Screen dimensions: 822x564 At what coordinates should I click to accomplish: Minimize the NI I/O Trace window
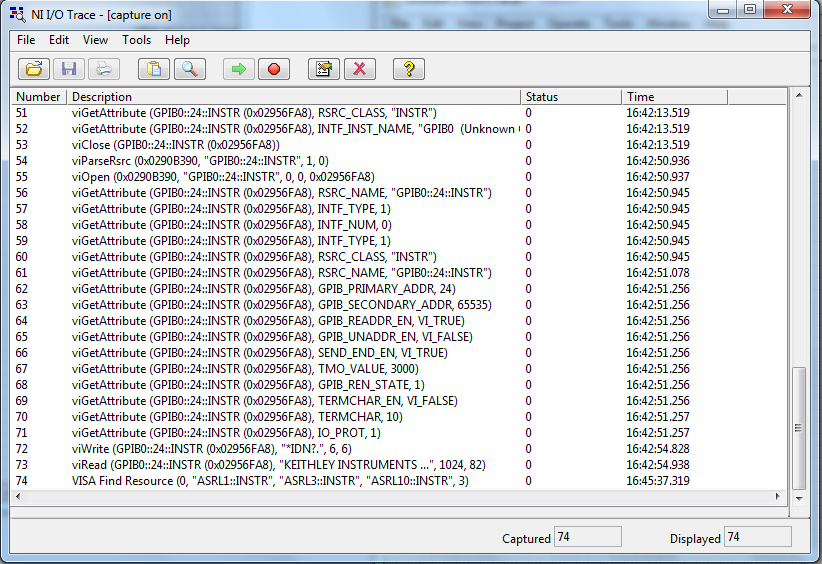(723, 9)
